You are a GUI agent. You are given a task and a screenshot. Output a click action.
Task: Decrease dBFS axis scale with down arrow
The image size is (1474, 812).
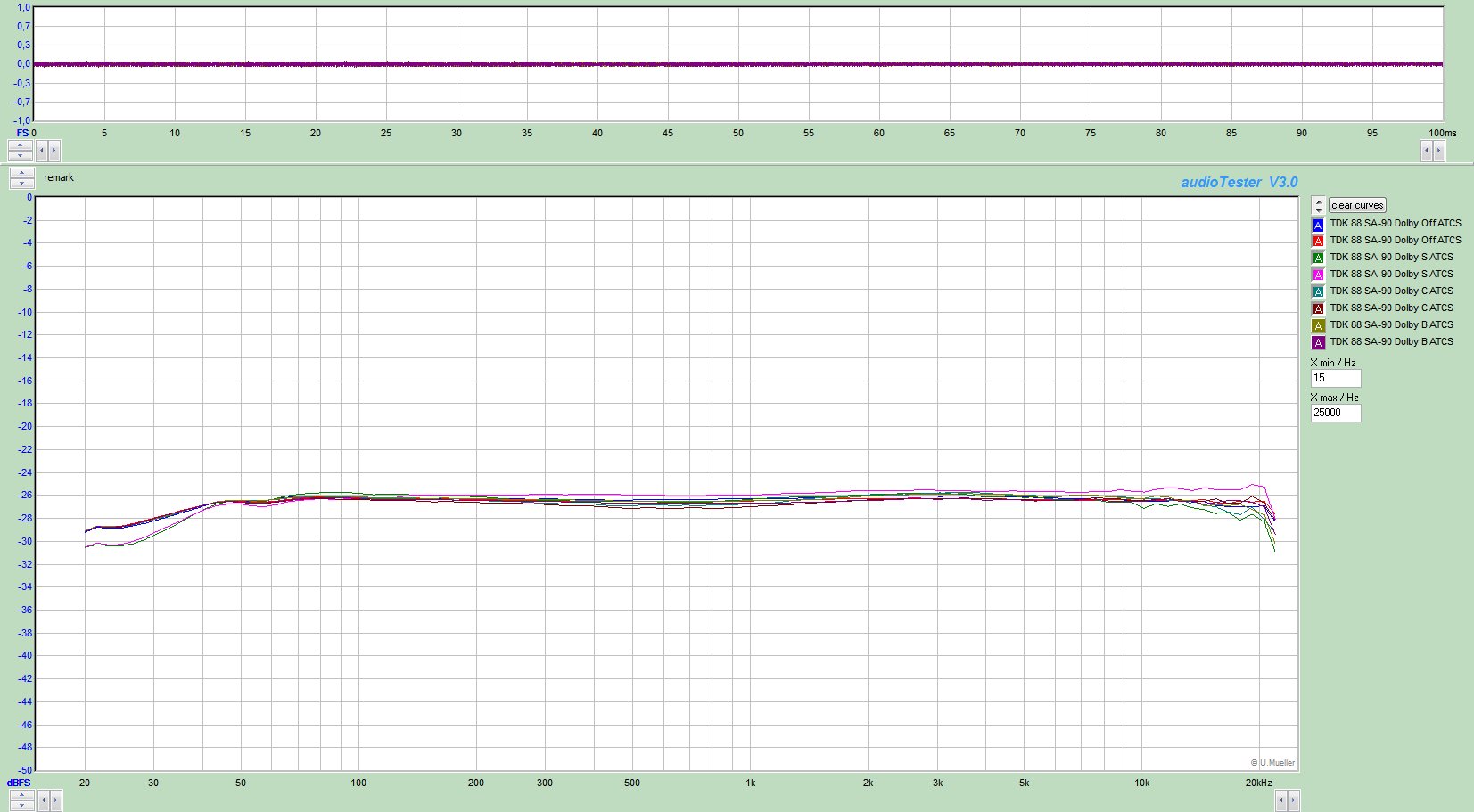click(x=21, y=805)
